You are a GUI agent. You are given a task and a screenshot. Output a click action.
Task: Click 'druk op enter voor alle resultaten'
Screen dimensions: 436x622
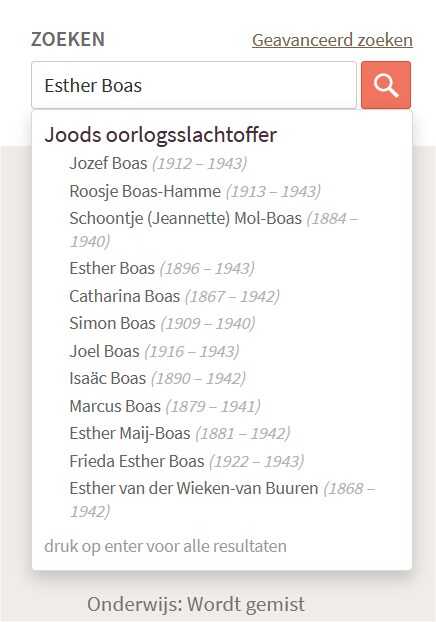(165, 546)
